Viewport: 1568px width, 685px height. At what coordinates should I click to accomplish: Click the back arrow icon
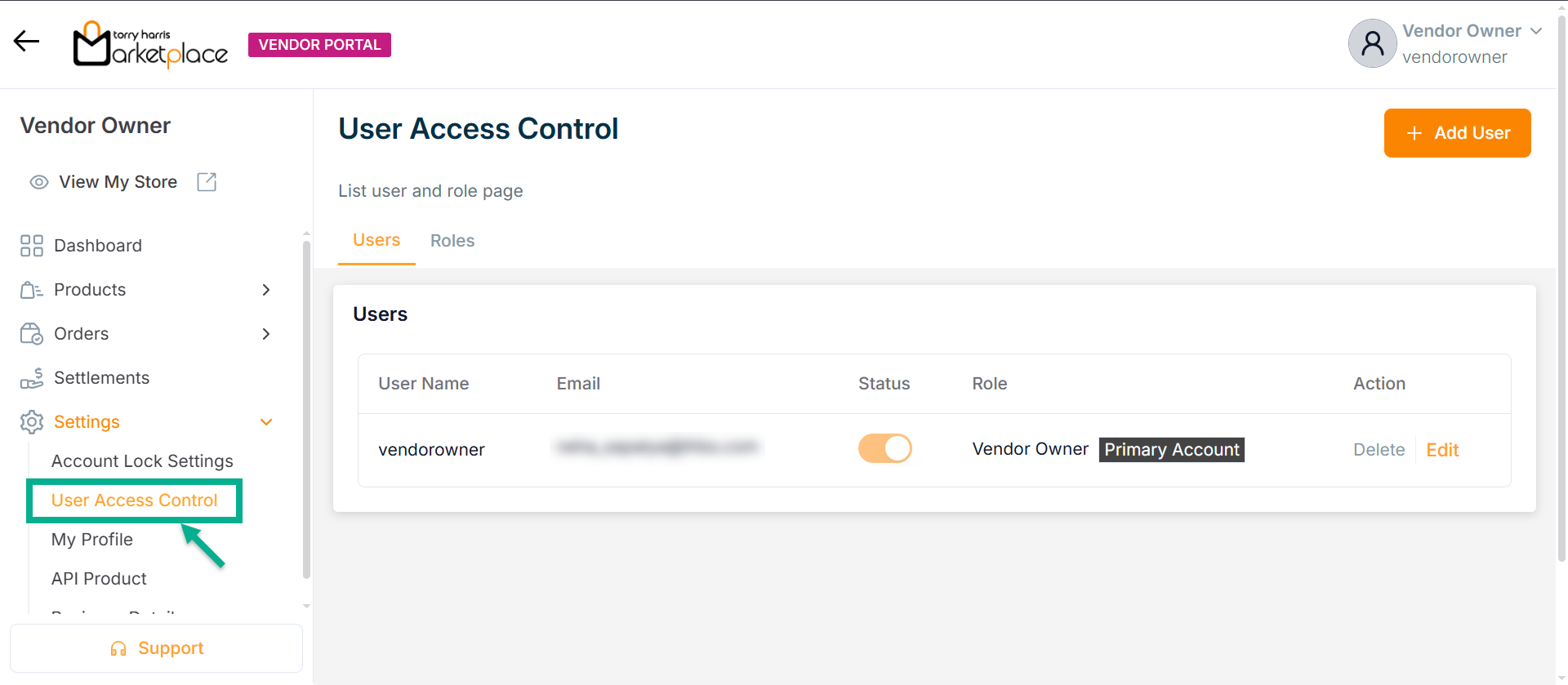coord(26,42)
